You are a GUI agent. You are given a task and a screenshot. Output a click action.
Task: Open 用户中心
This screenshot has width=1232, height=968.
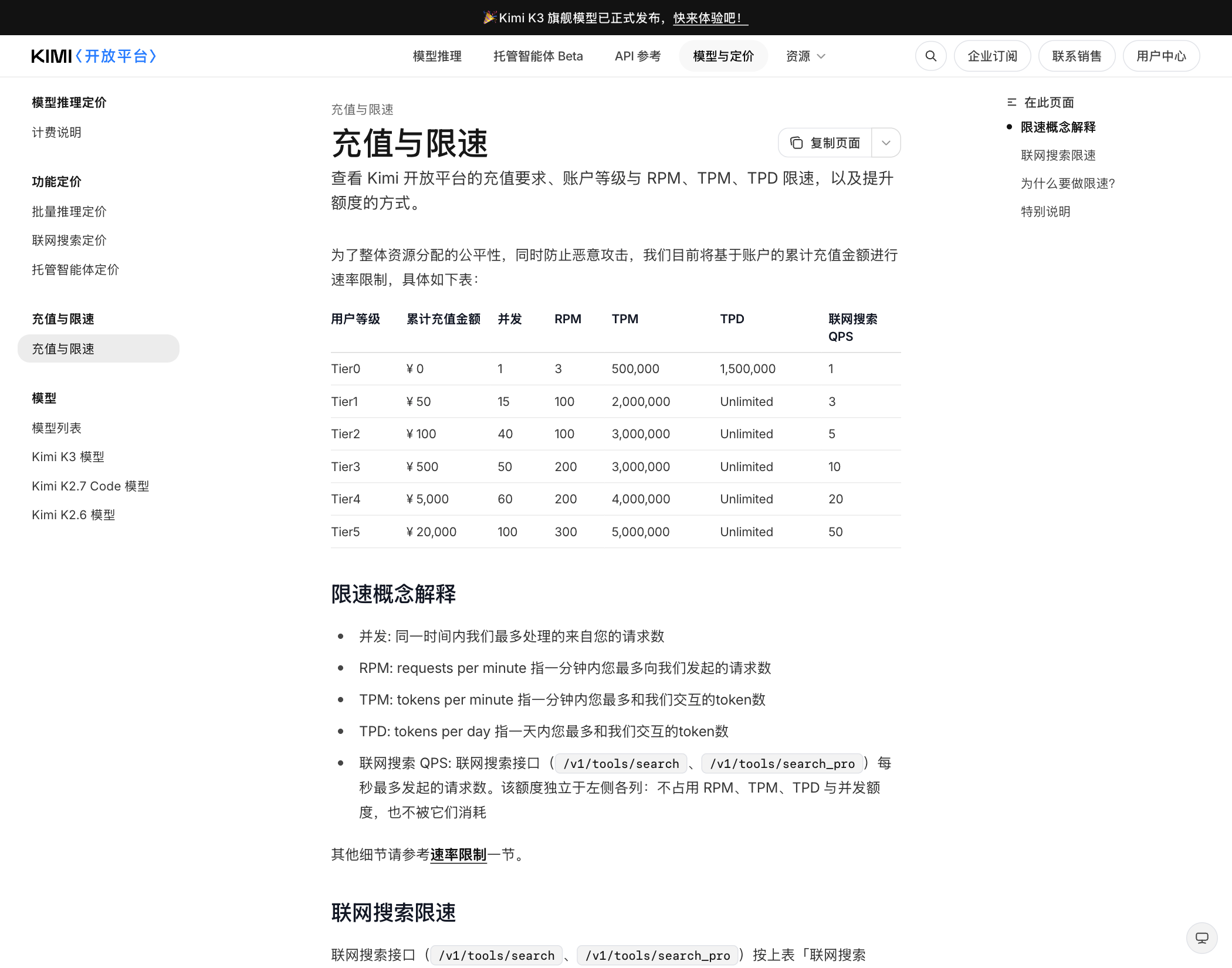(1161, 56)
